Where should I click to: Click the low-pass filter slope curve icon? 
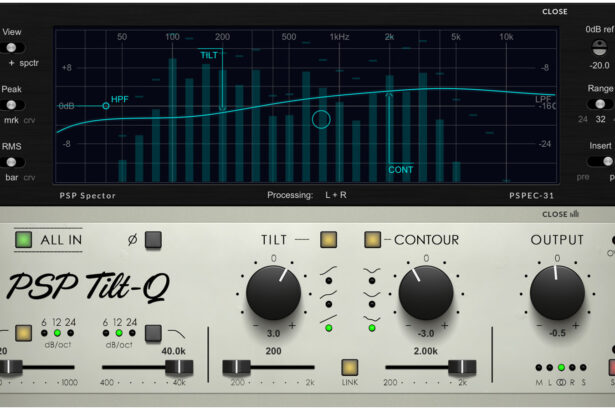[x=177, y=334]
